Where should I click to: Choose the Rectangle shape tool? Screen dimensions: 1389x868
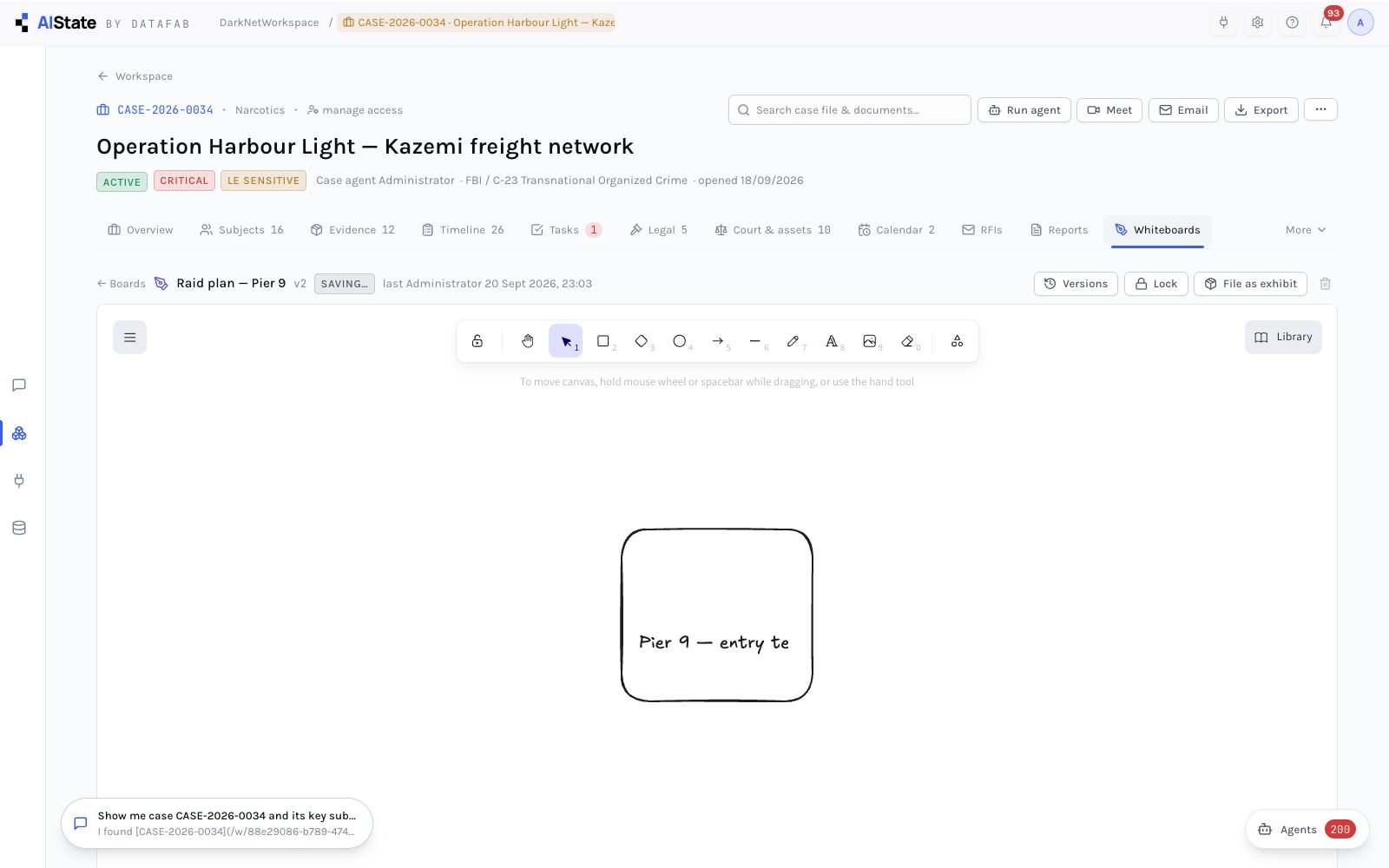click(x=603, y=341)
